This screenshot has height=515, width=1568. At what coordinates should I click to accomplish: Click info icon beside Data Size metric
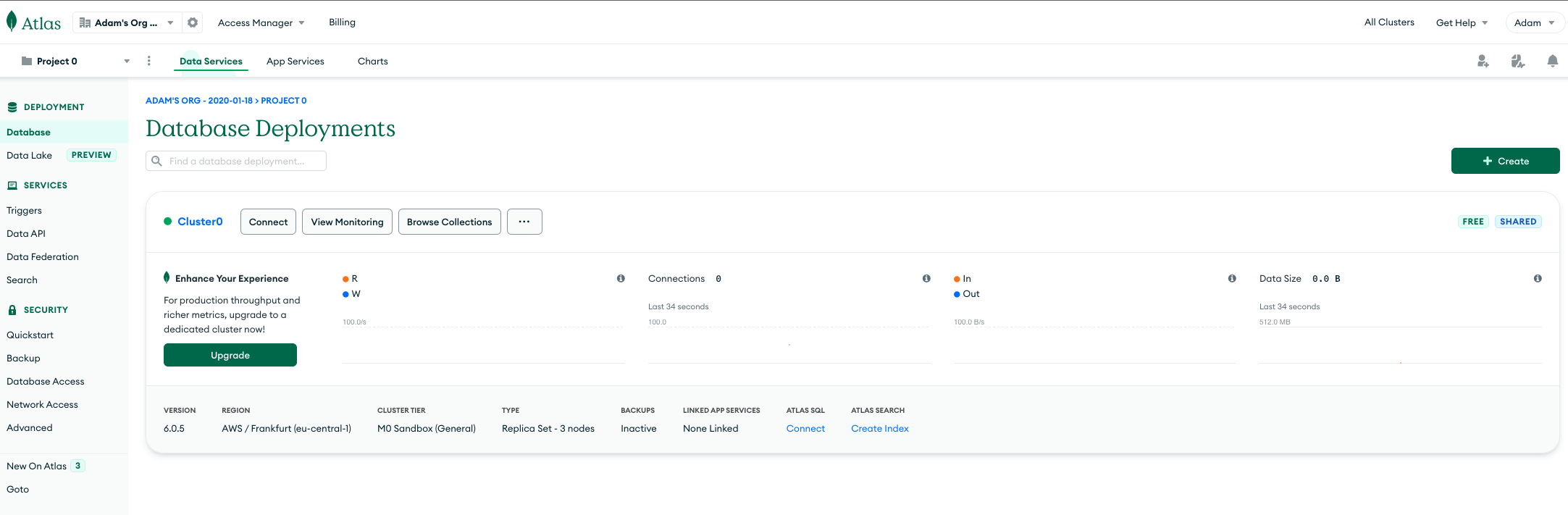click(x=1537, y=279)
